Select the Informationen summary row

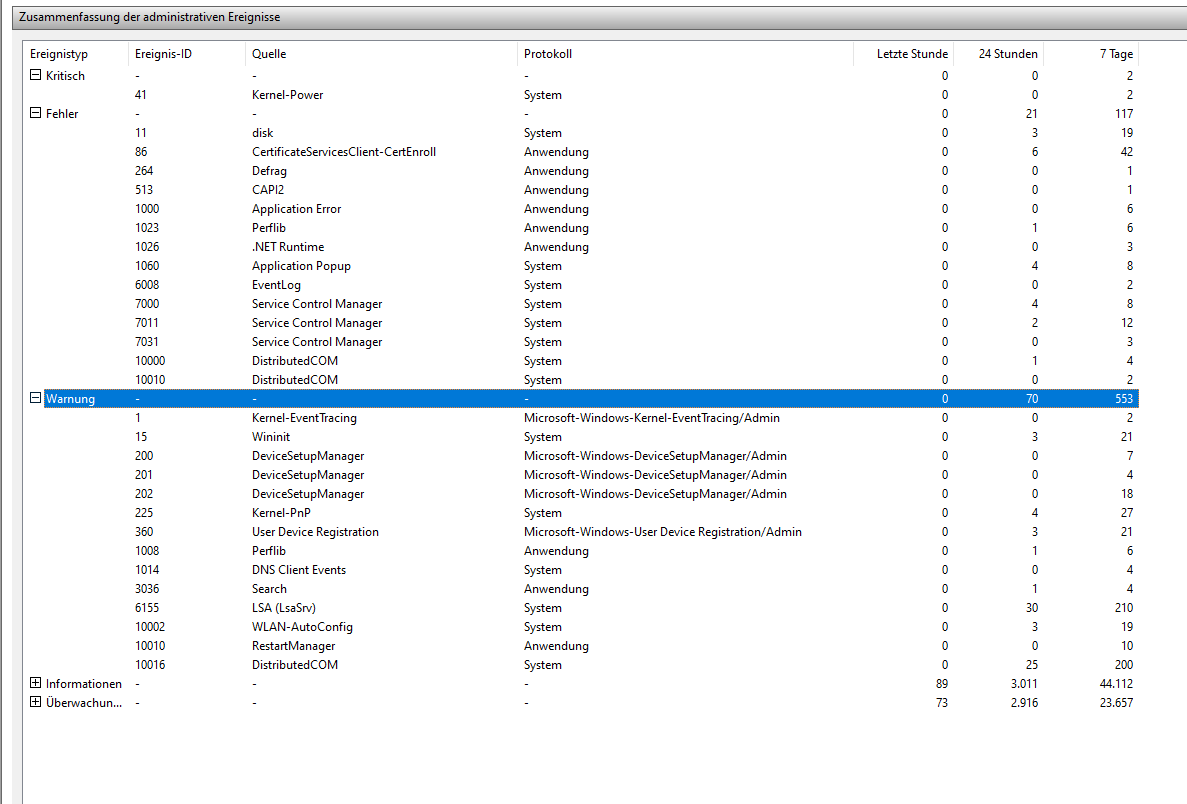(x=581, y=684)
